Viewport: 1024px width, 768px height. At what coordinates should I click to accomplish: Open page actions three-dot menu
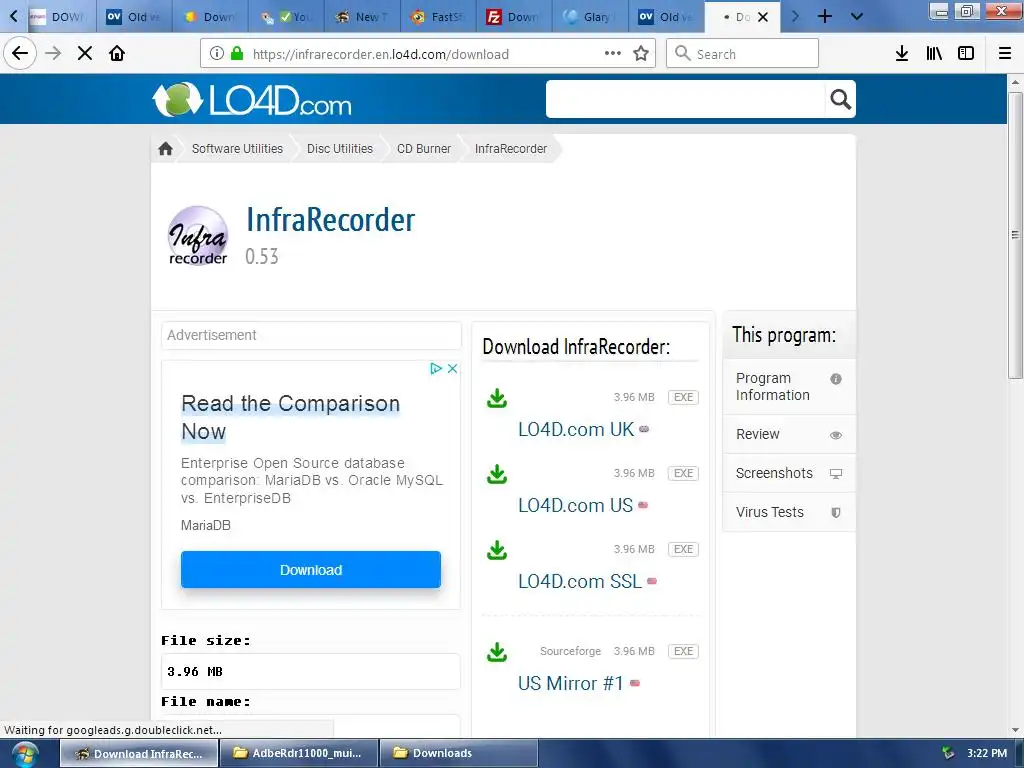tap(613, 54)
